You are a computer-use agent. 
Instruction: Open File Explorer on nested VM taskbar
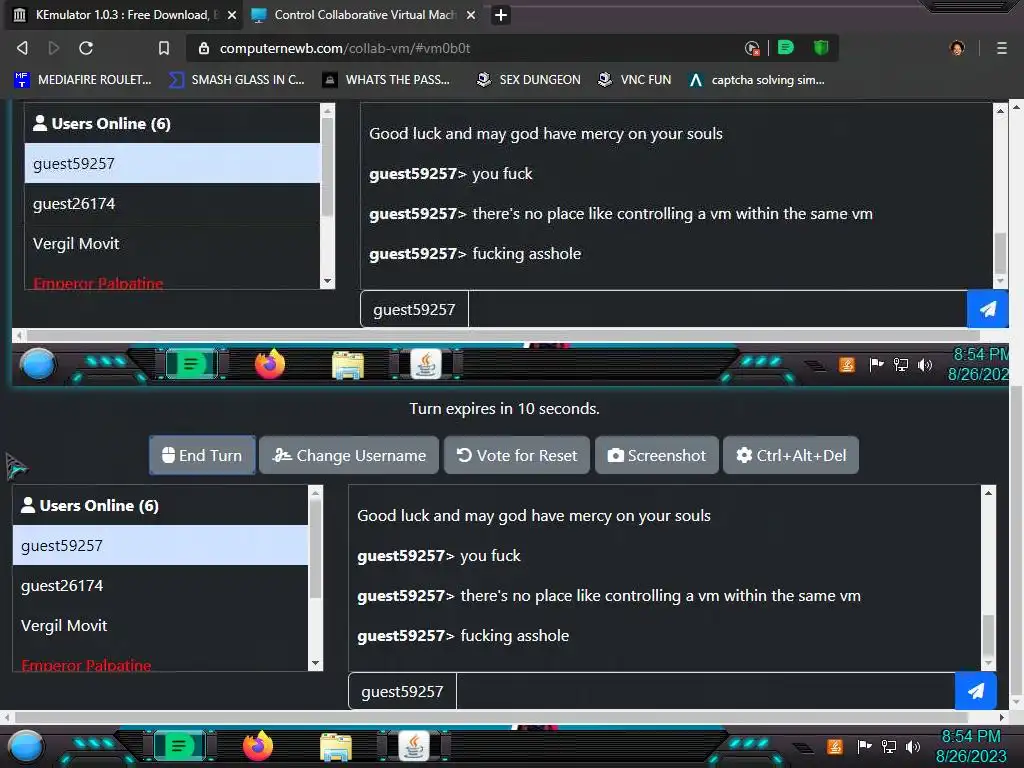pyautogui.click(x=347, y=364)
